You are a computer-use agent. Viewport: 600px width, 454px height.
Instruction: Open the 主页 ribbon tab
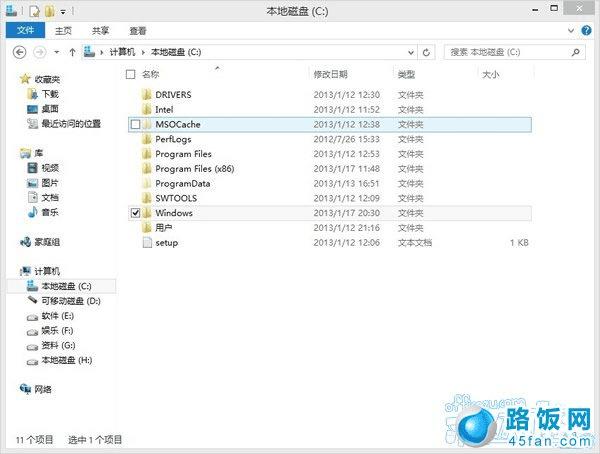point(63,31)
